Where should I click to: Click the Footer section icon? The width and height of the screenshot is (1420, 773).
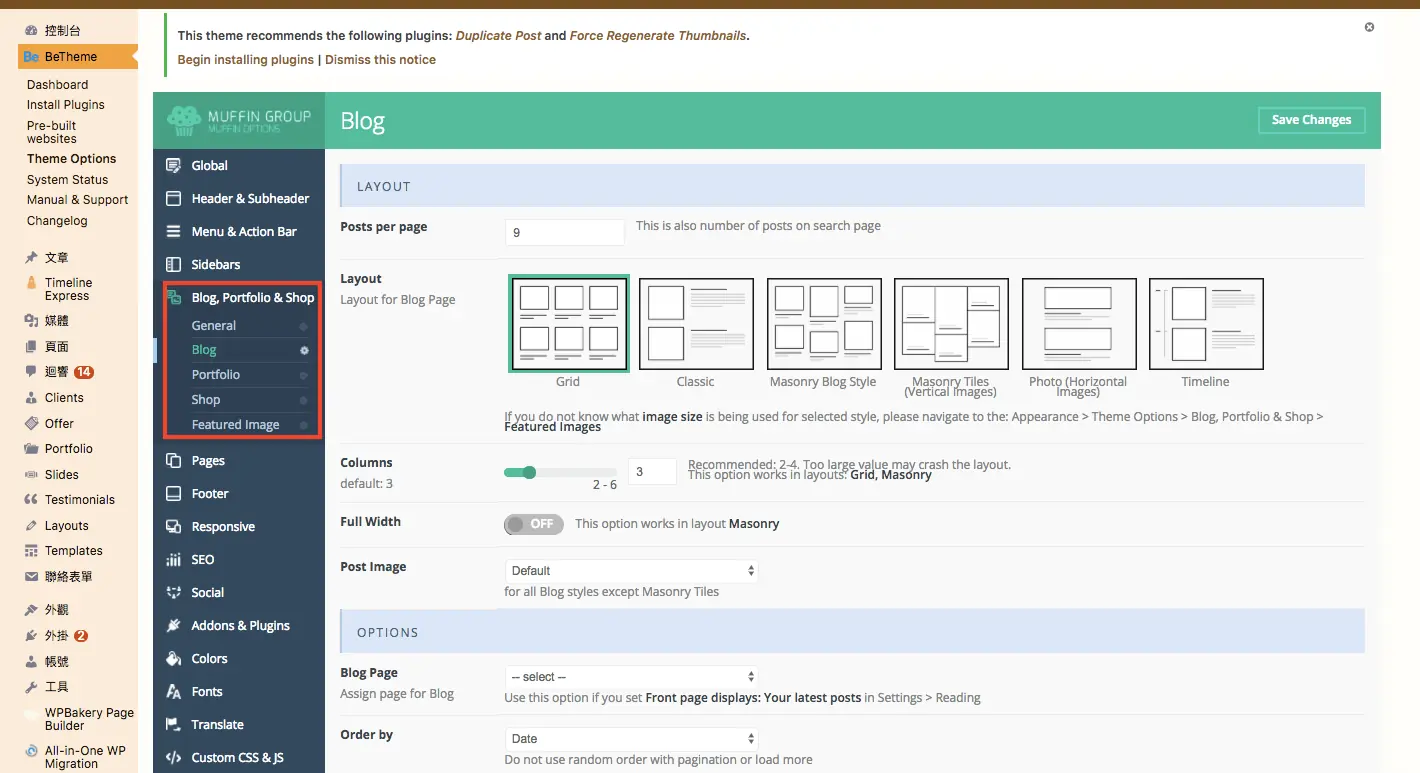173,494
